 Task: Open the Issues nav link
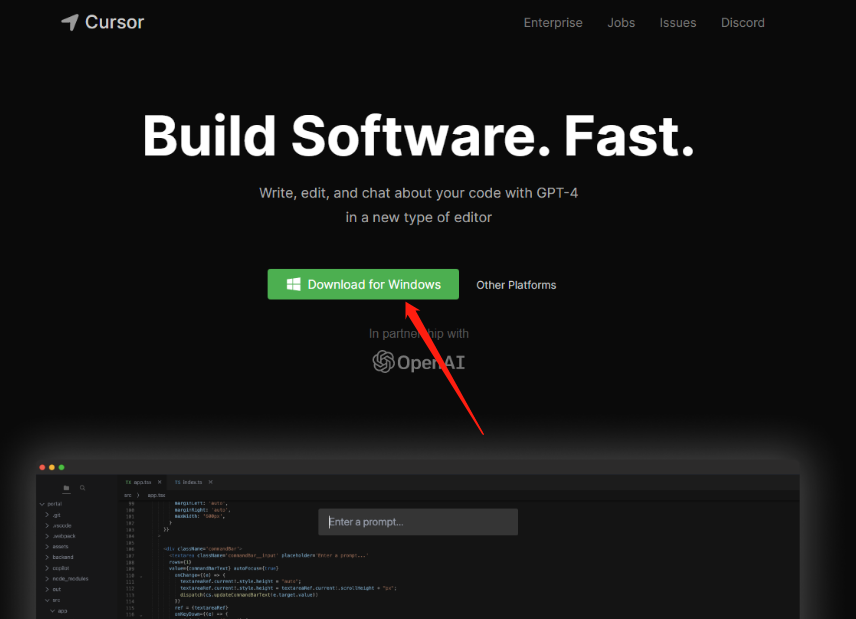click(677, 23)
